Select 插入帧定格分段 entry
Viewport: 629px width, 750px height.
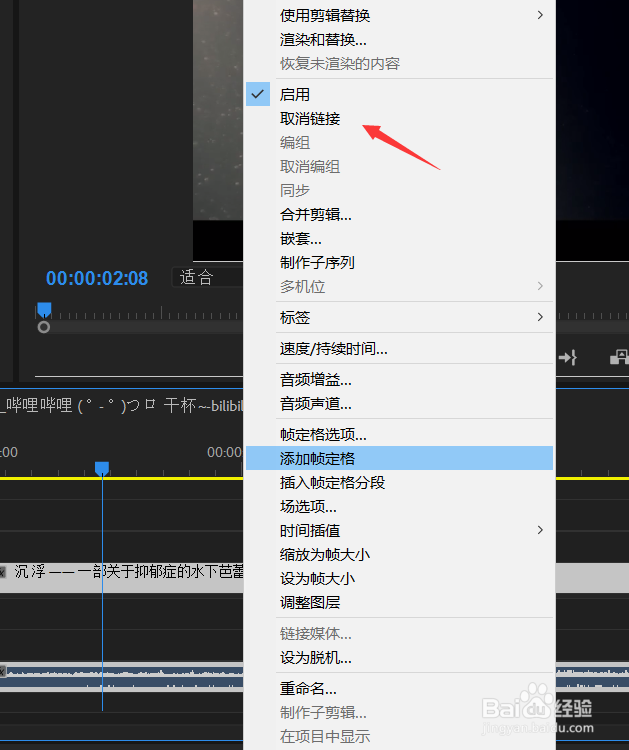(x=399, y=482)
